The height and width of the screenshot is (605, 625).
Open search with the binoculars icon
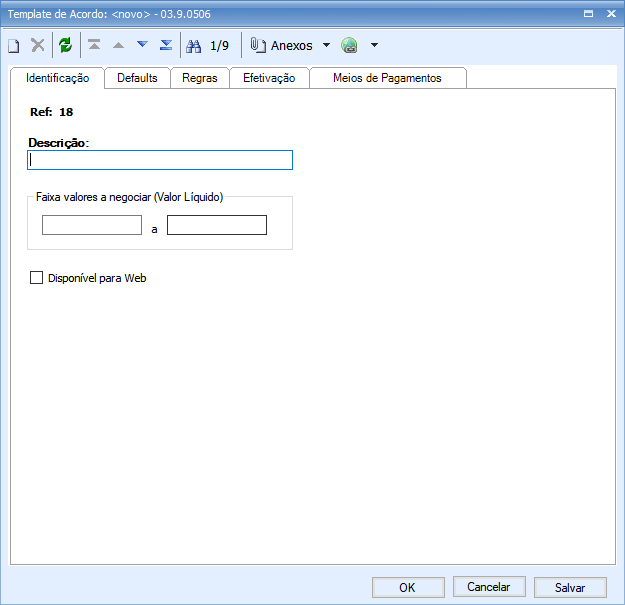(194, 46)
